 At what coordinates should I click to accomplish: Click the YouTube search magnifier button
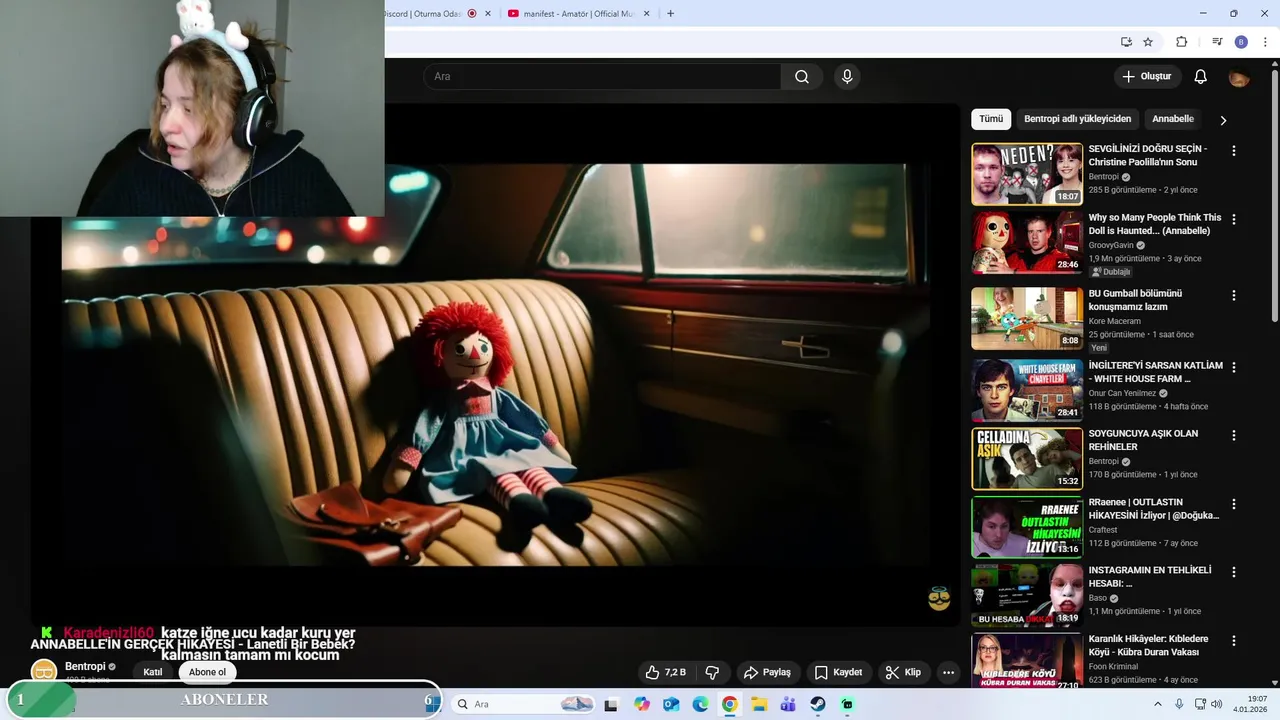(x=802, y=76)
